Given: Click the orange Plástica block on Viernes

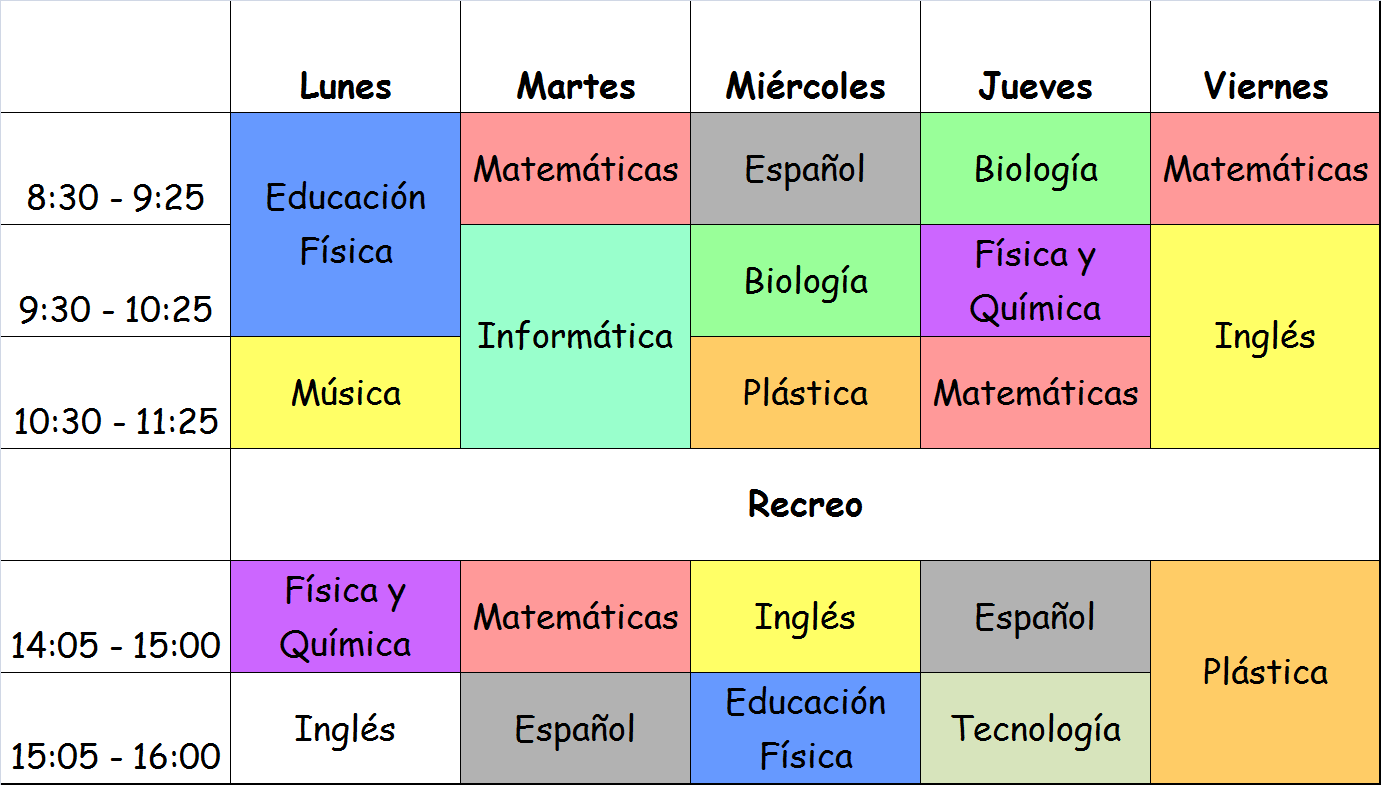Looking at the screenshot, I should coord(1265,672).
